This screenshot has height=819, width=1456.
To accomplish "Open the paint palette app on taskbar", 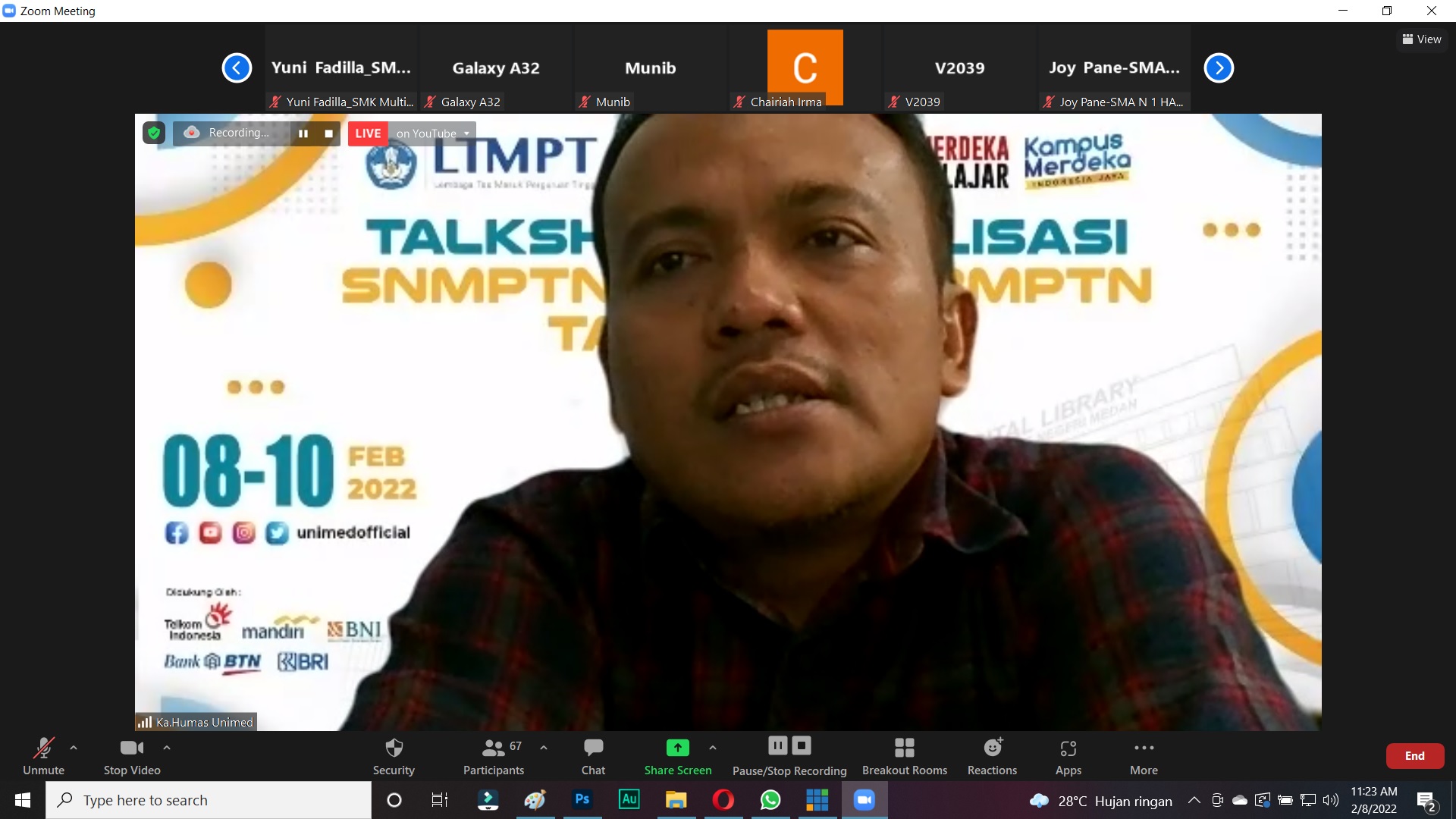I will (x=535, y=800).
